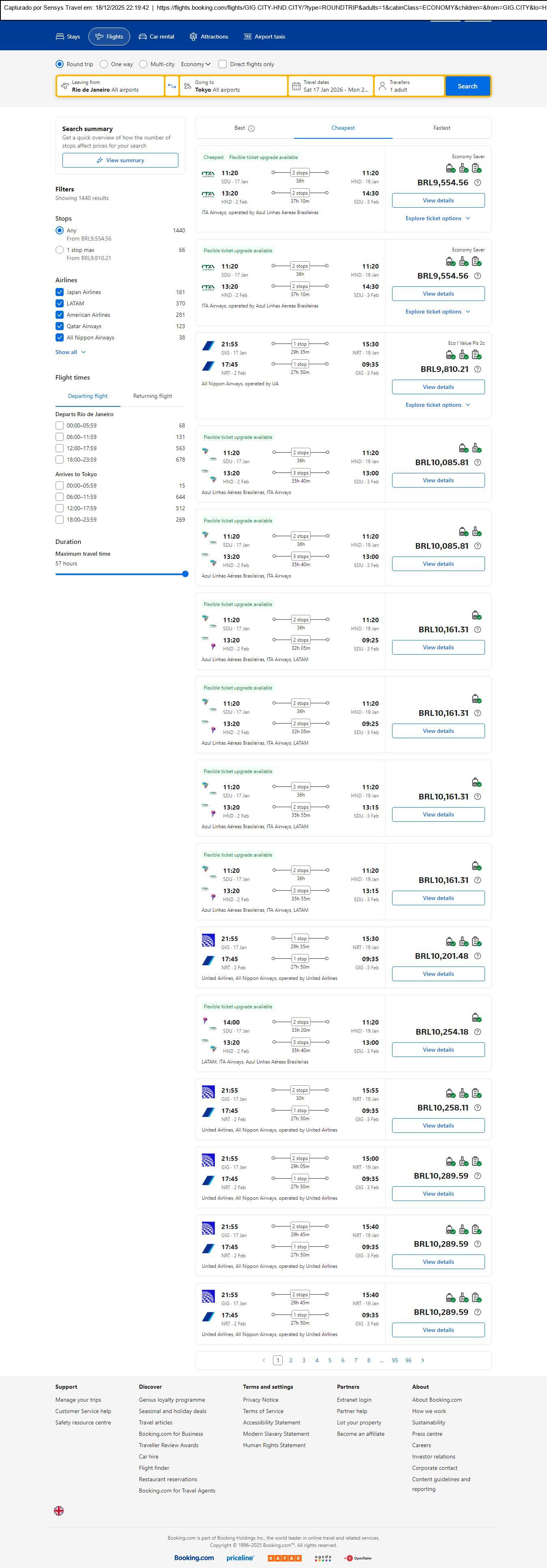
Task: Click the Maximum travel time slider handle
Action: (x=185, y=574)
